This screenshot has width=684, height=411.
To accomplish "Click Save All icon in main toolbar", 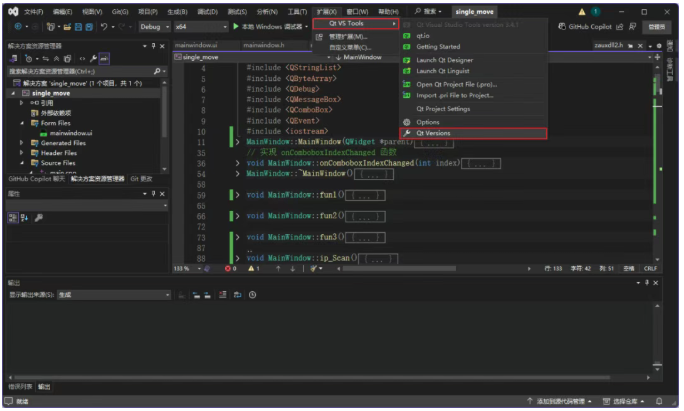I will [89, 27].
